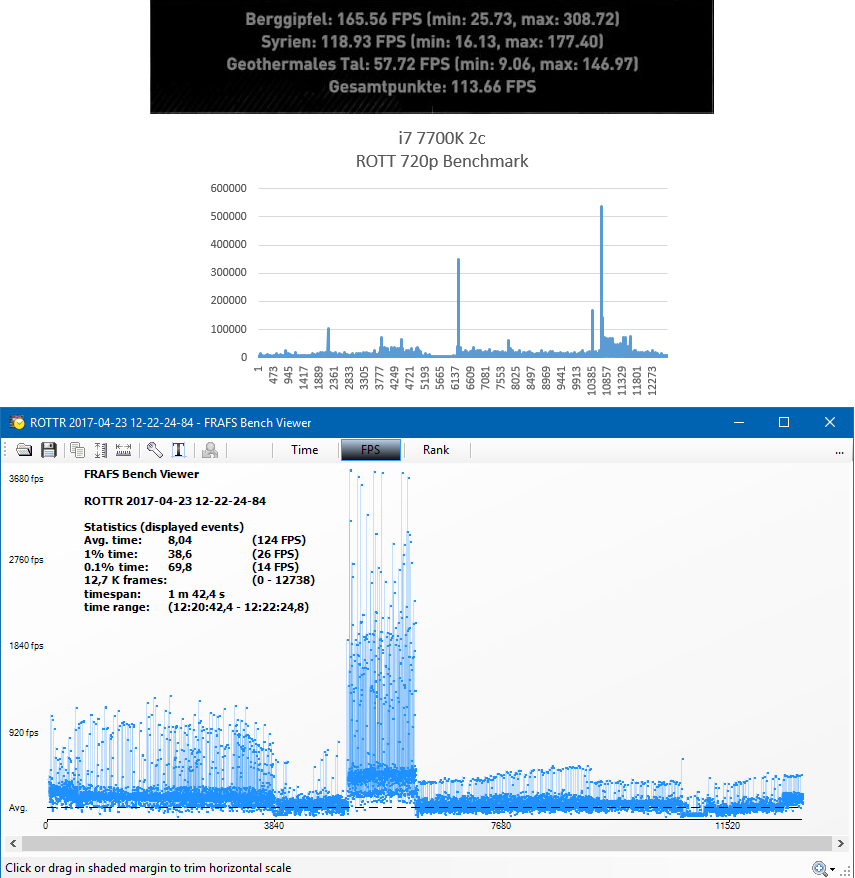The height and width of the screenshot is (878, 855).
Task: Open settings with the wrench icon
Action: (x=155, y=450)
